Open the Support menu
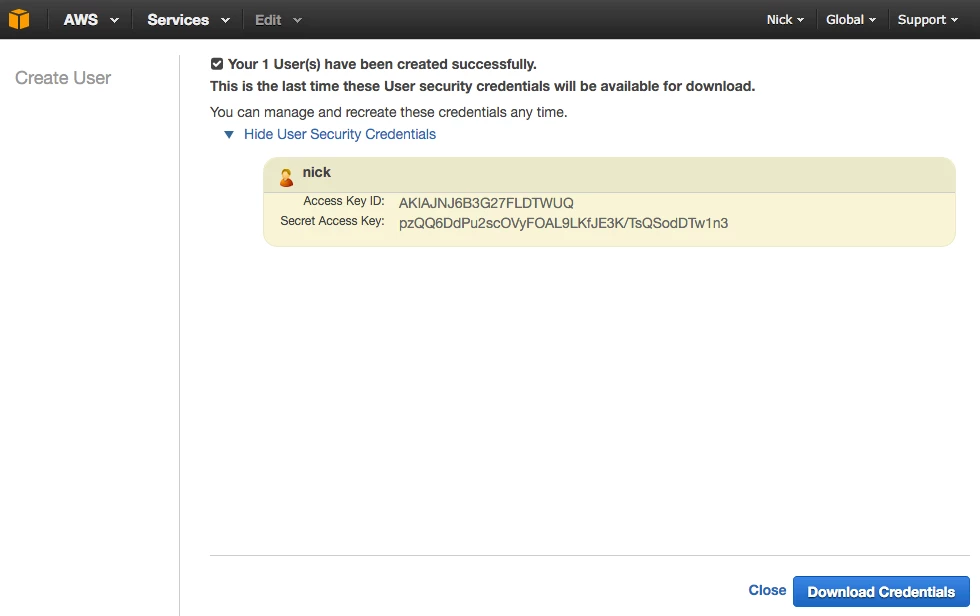 [x=928, y=19]
